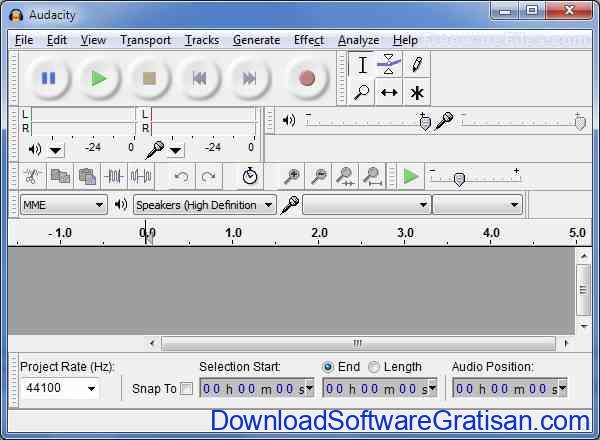Viewport: 600px width, 440px height.
Task: Click the Pause transport button
Action: (x=49, y=78)
